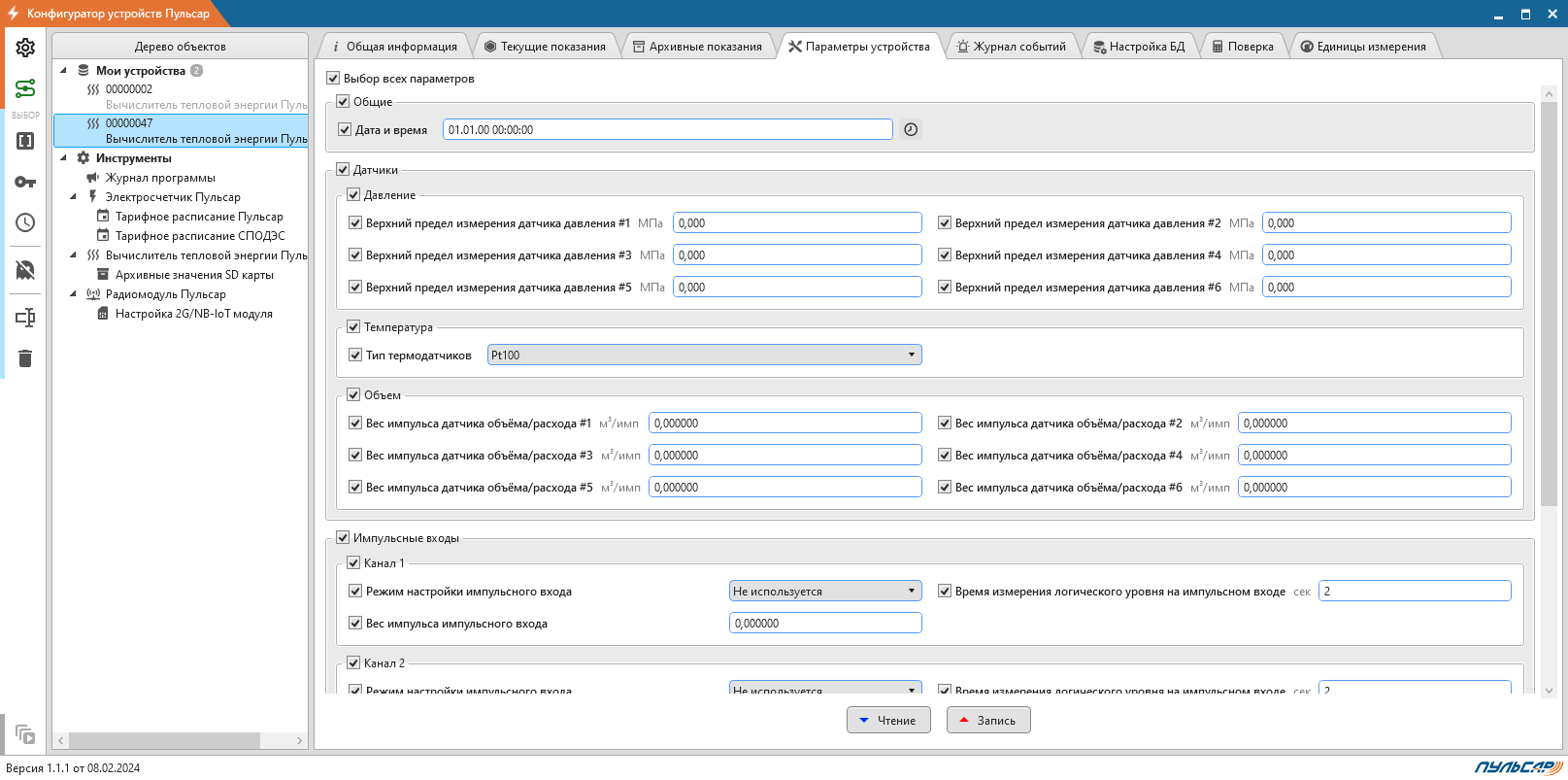Uncheck the Дата и время checkbox

coord(345,129)
